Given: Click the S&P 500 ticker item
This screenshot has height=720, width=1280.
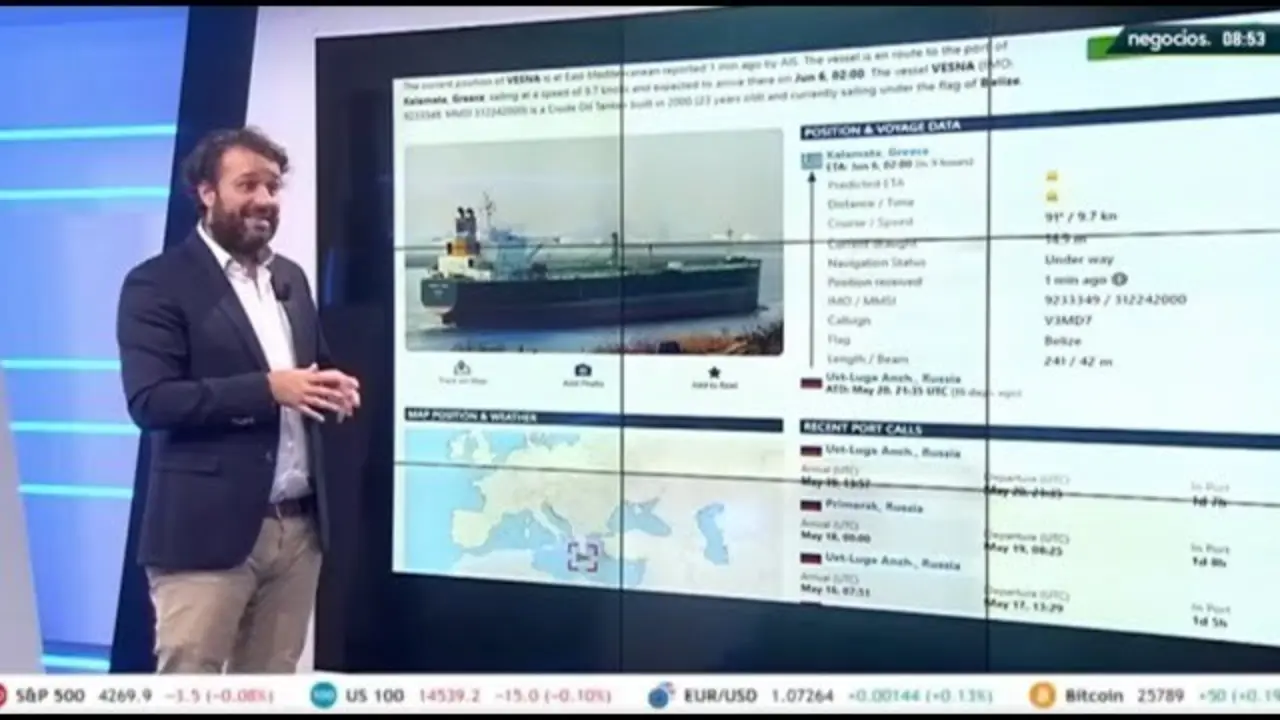Looking at the screenshot, I should pos(50,695).
